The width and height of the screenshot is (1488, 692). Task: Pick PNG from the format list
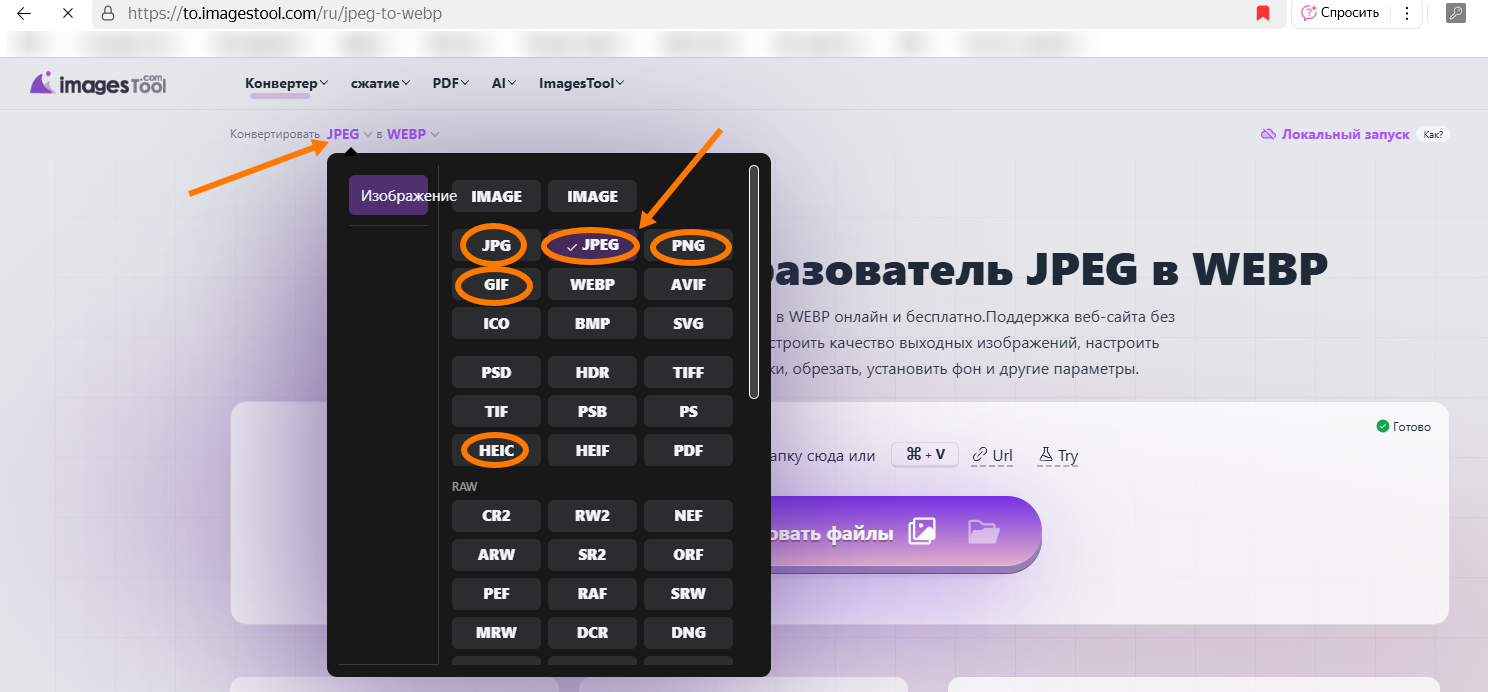[689, 245]
